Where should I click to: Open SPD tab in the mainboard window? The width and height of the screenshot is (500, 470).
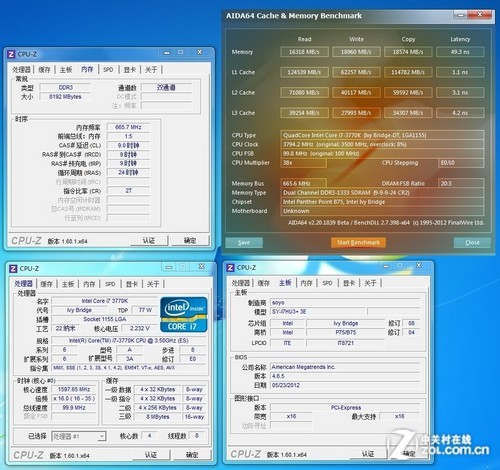point(327,283)
